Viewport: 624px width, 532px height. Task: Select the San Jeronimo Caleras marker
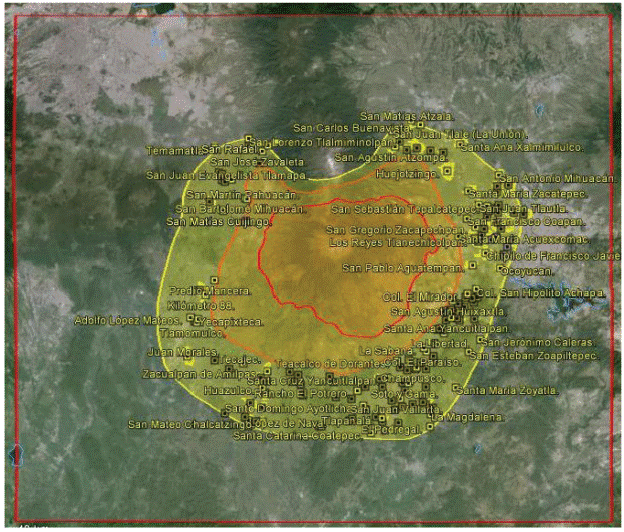point(478,341)
